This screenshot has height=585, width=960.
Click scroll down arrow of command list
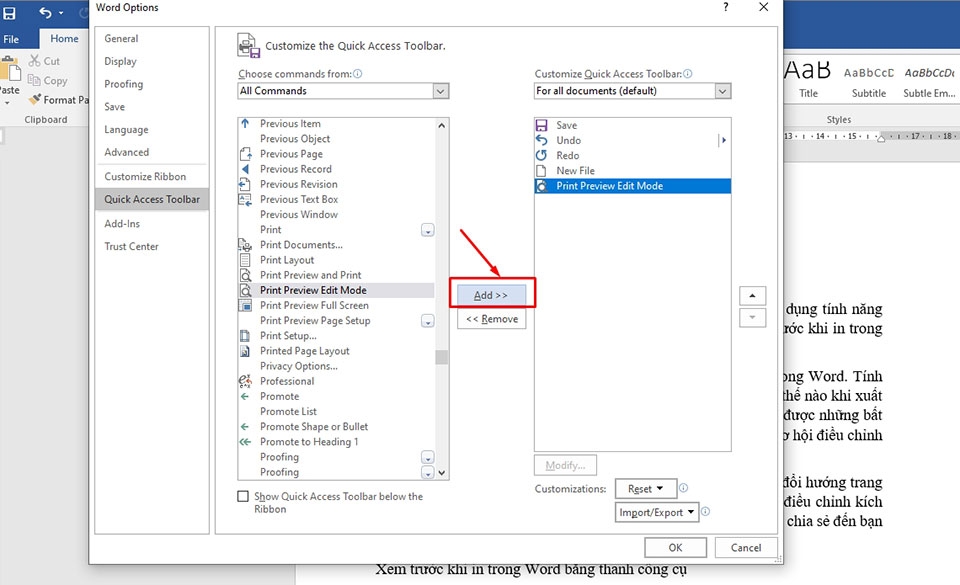(441, 473)
